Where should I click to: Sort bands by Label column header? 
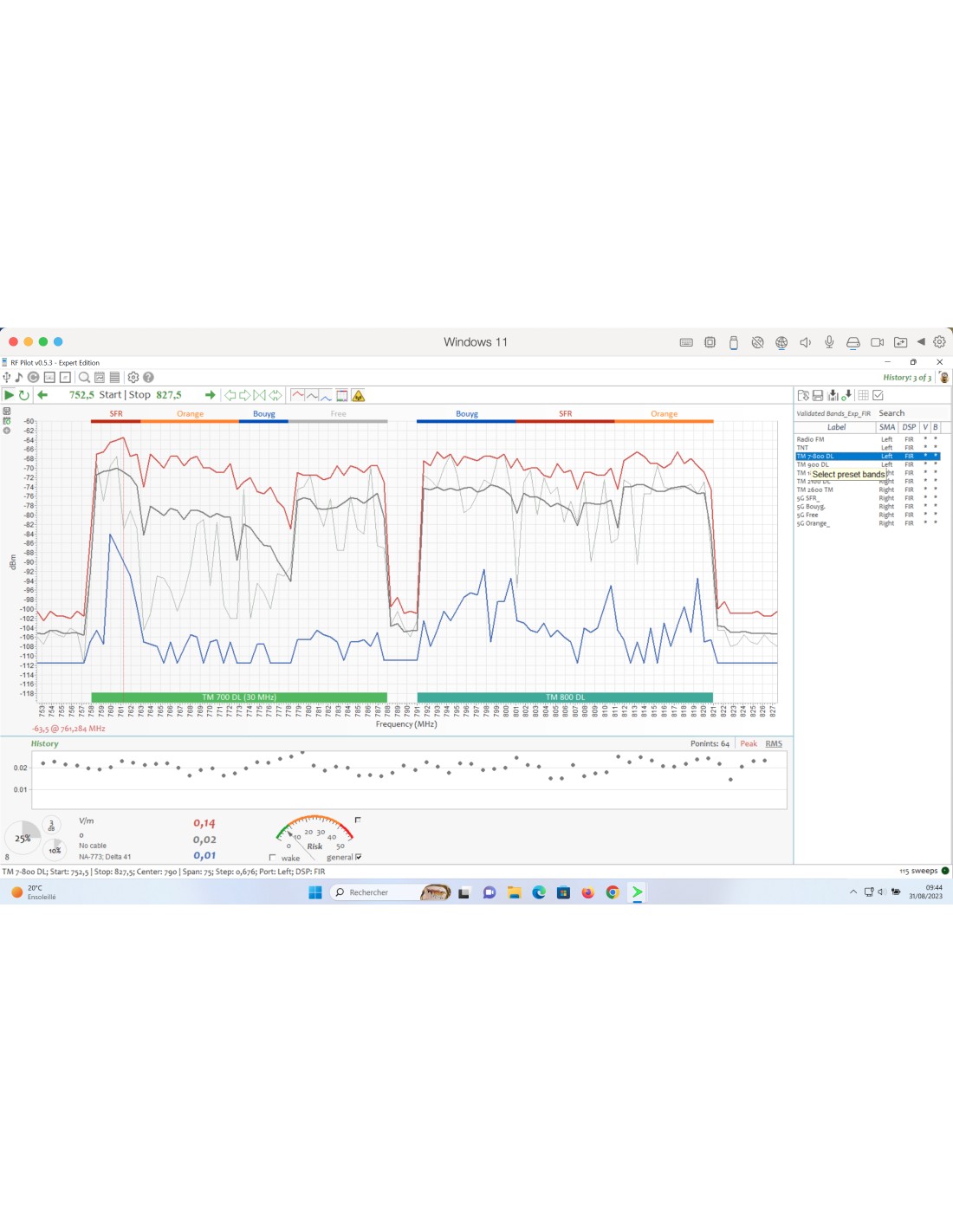(x=836, y=427)
